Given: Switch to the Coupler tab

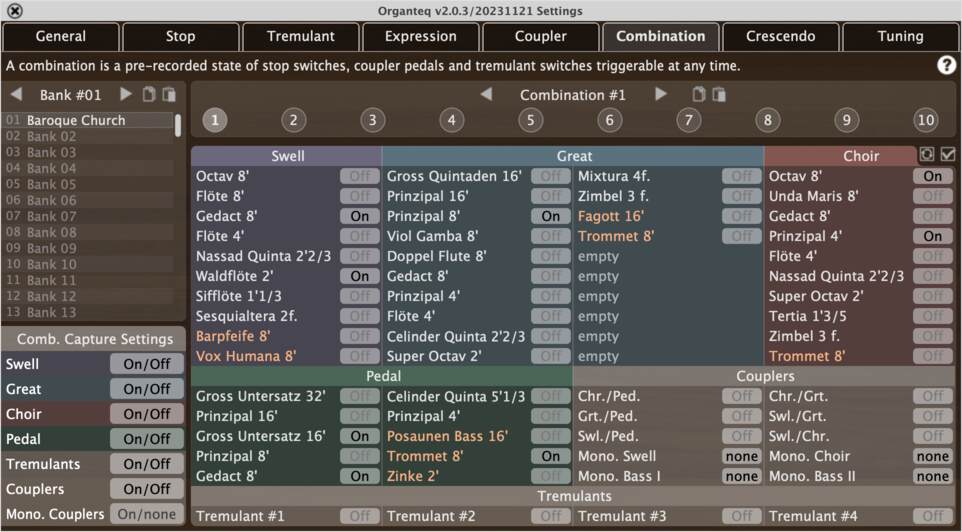Looking at the screenshot, I should [541, 37].
